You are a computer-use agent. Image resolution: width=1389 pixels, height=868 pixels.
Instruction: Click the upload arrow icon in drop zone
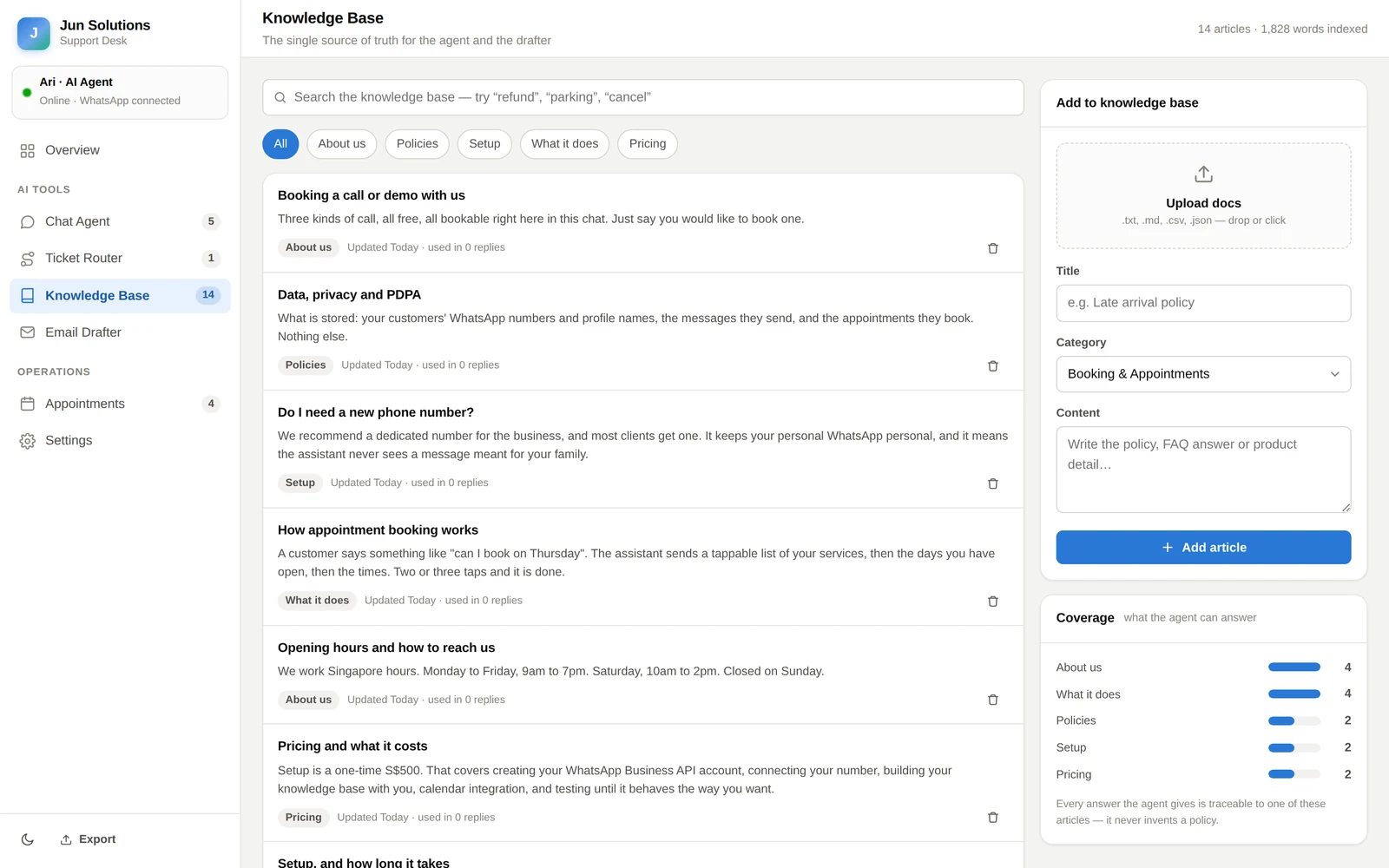point(1203,174)
